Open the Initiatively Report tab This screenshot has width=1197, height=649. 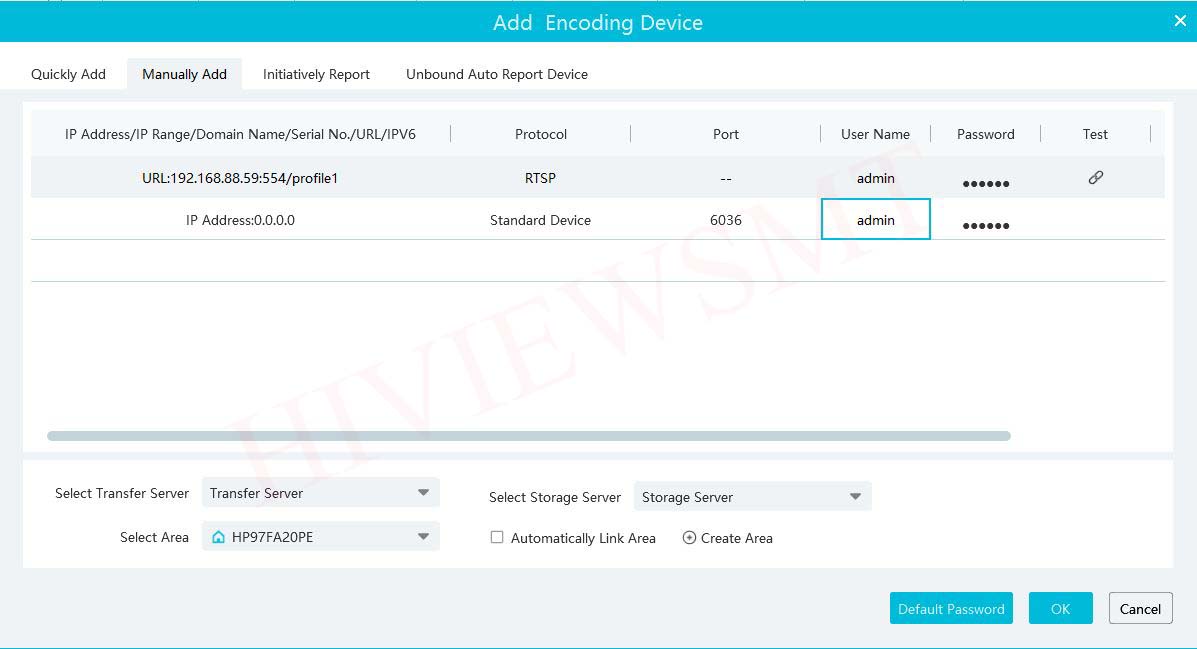pos(316,74)
